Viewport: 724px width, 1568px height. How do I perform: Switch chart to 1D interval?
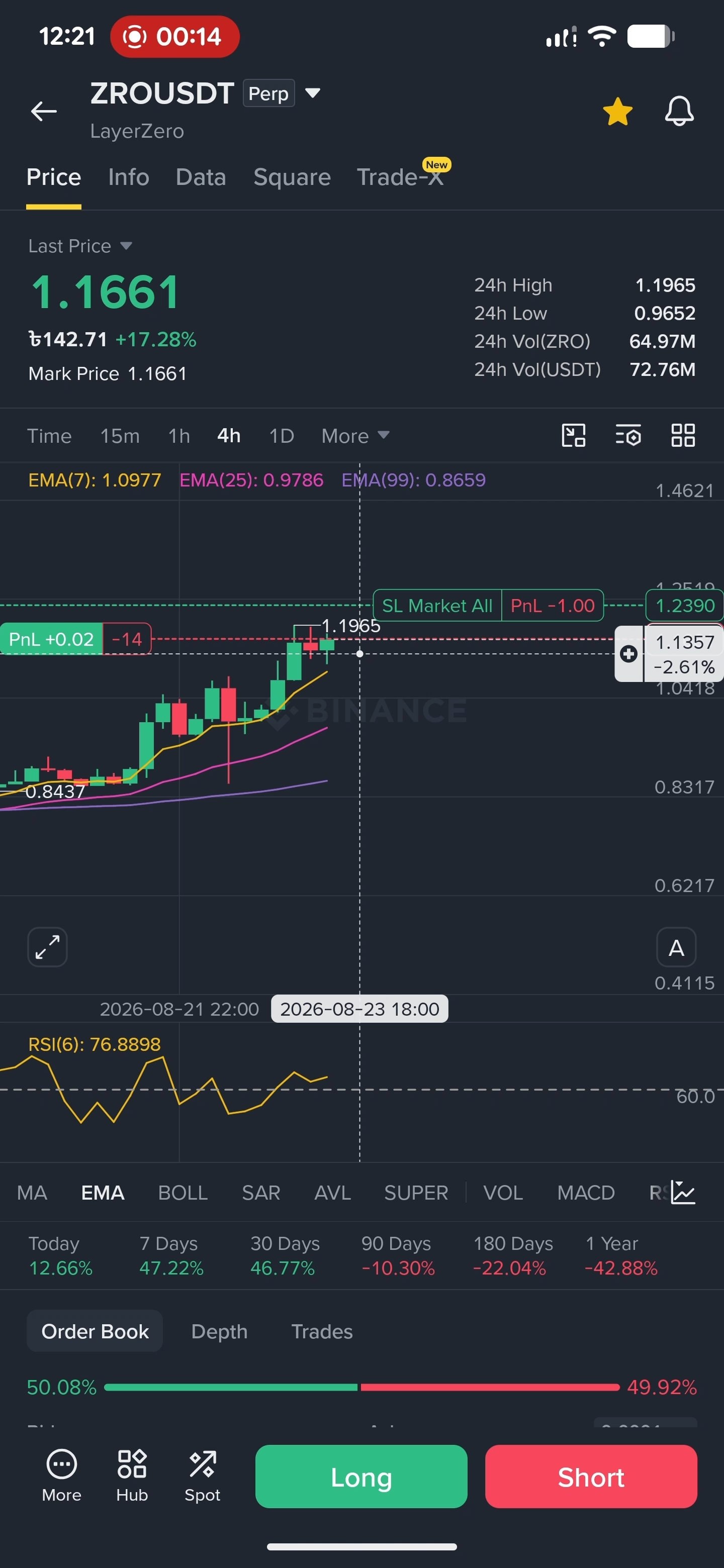click(282, 436)
